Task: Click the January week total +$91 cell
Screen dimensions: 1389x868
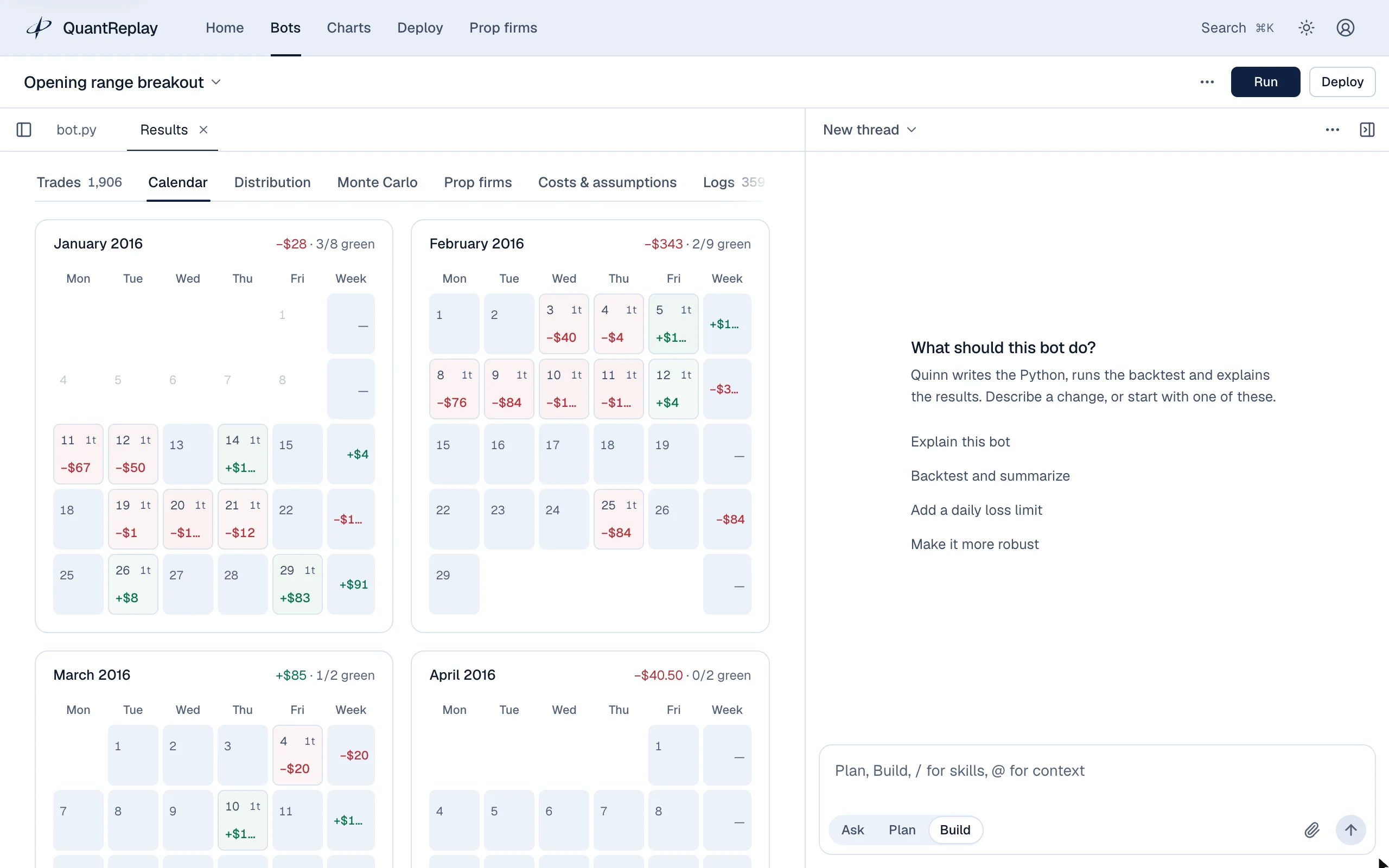Action: (x=351, y=584)
